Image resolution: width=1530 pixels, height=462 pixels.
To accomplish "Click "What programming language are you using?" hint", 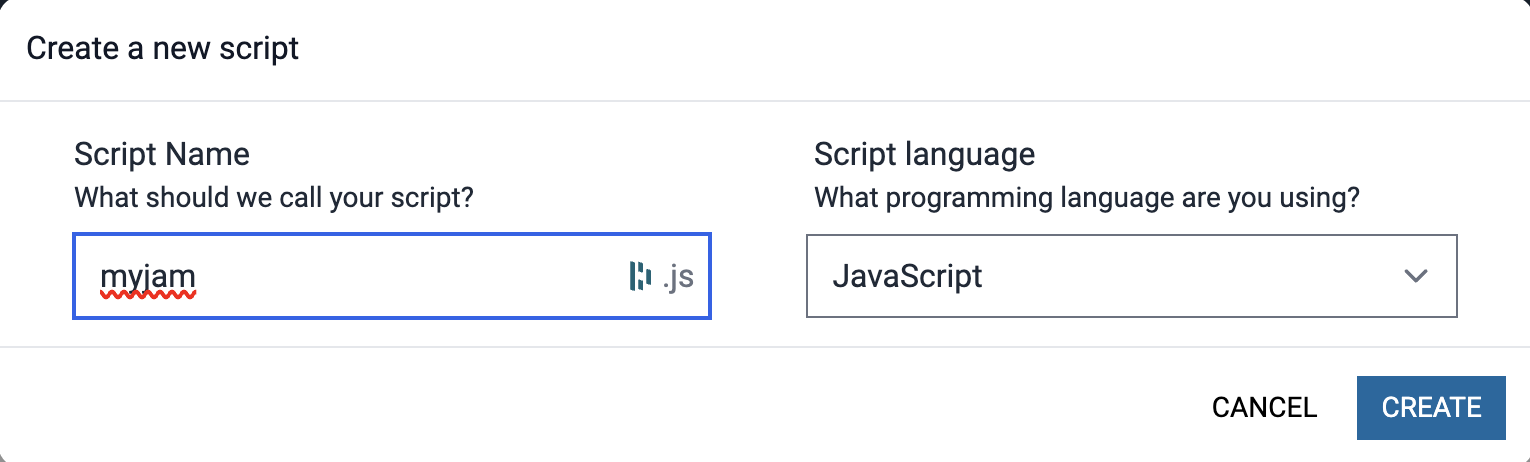I will [1087, 197].
